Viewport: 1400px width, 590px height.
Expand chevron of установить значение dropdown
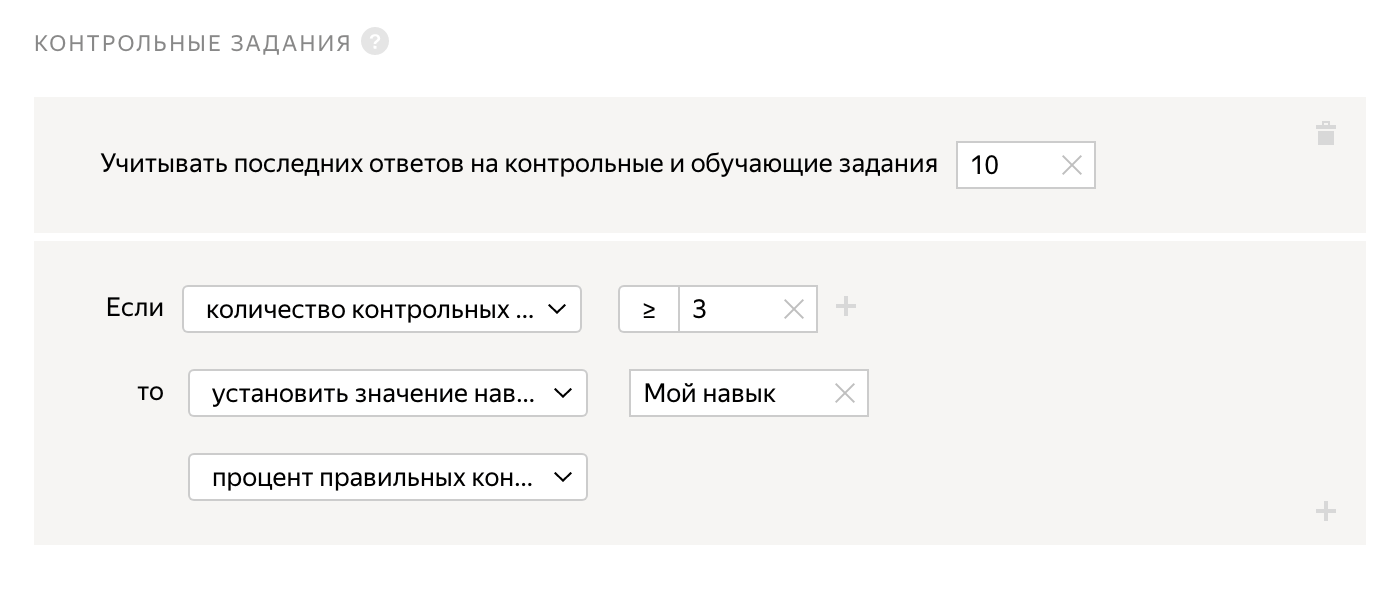(563, 394)
